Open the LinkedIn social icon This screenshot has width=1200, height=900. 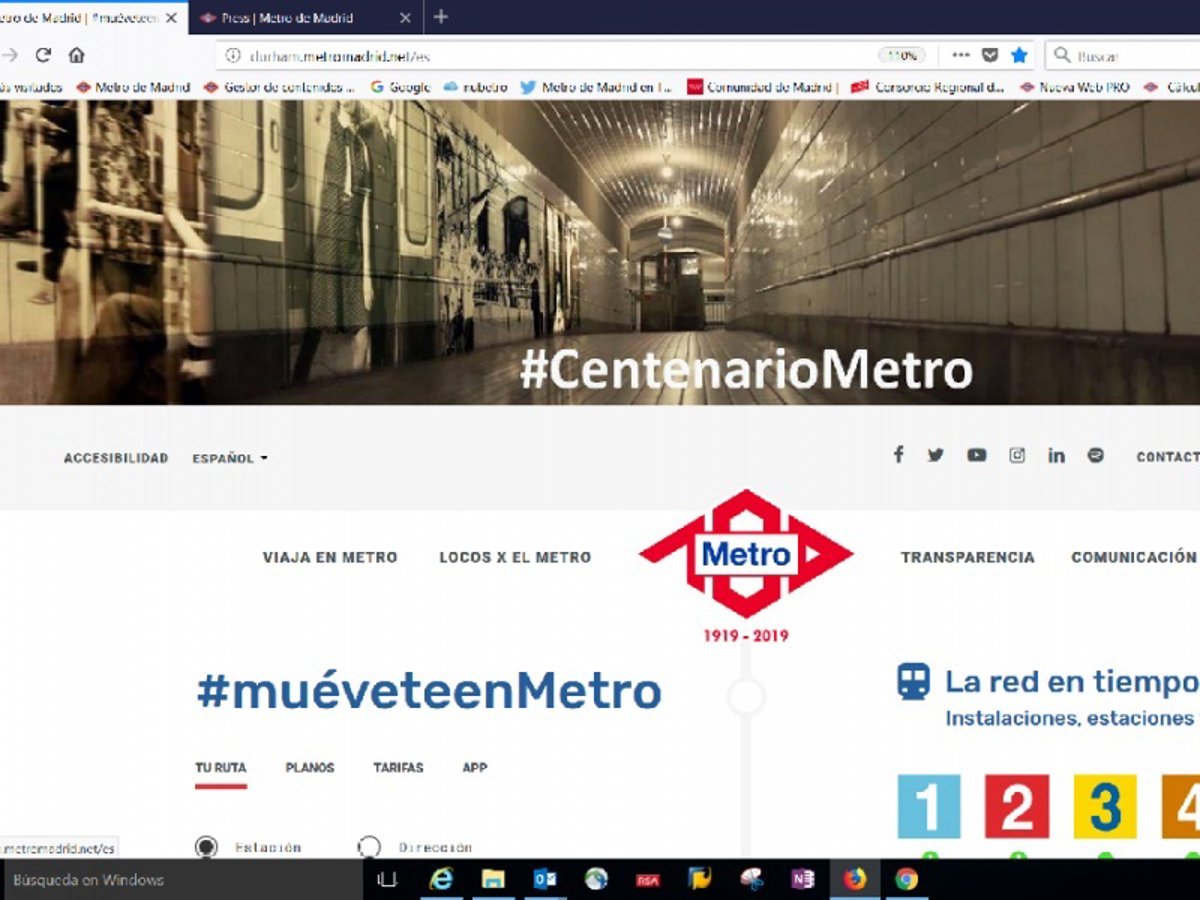(1056, 455)
